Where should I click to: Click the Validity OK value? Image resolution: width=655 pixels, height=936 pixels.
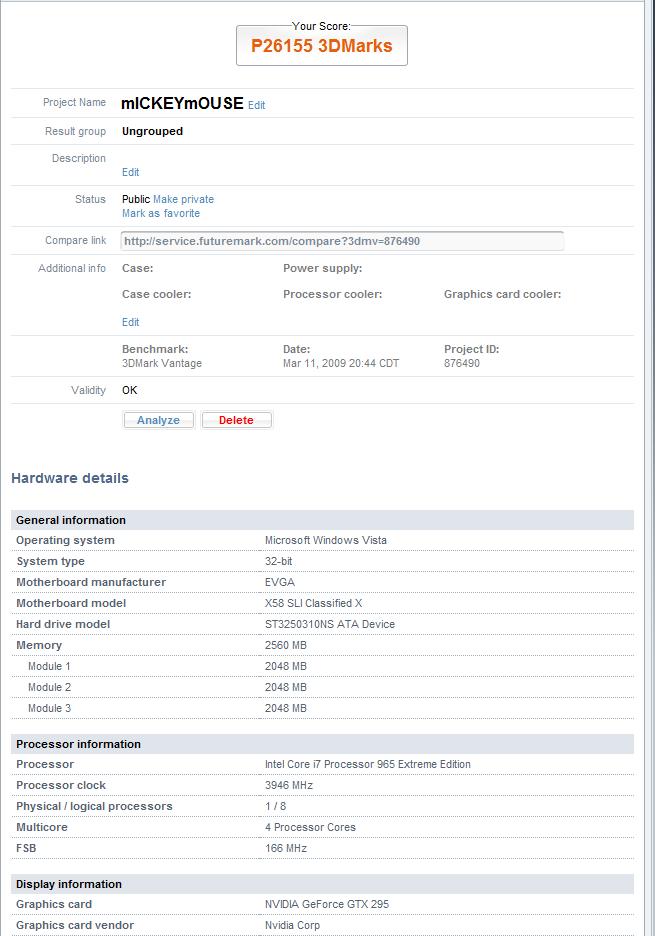pos(130,390)
